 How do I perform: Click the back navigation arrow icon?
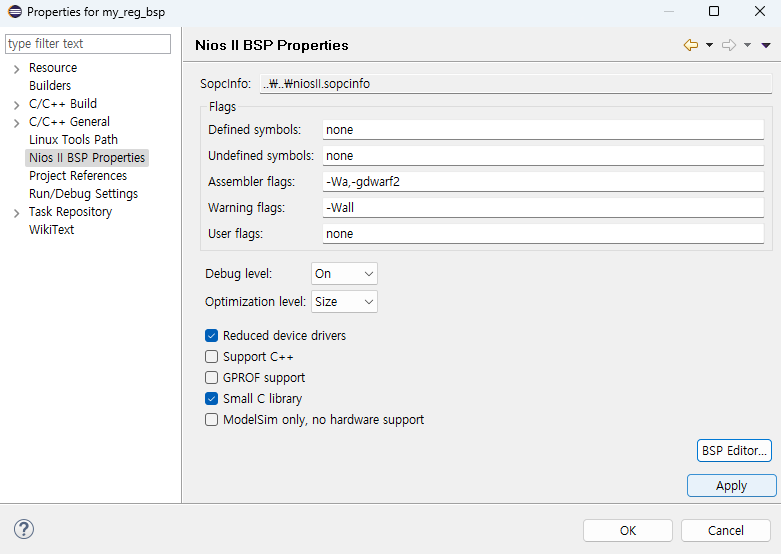[690, 45]
